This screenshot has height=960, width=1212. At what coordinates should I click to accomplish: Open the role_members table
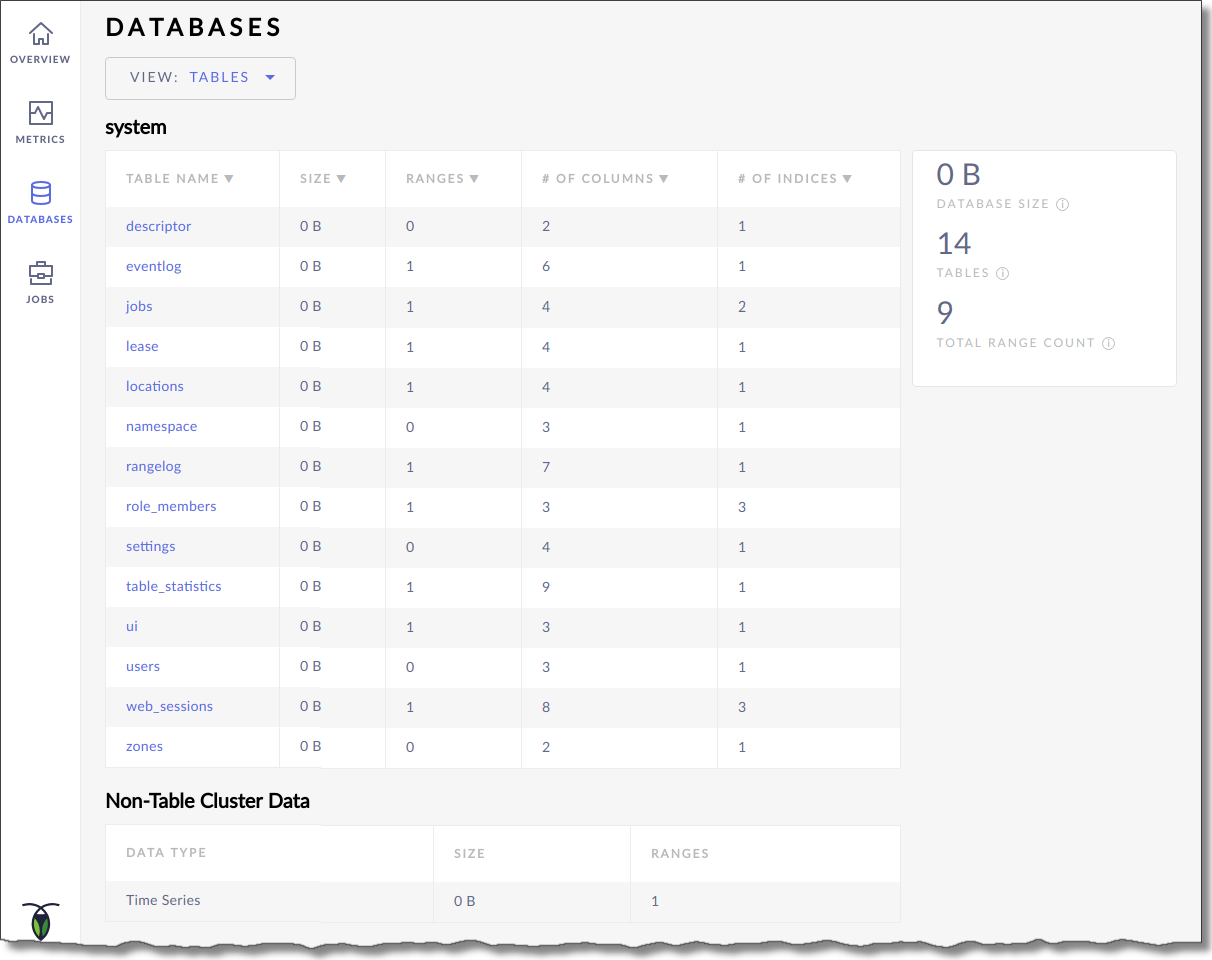pyautogui.click(x=171, y=506)
